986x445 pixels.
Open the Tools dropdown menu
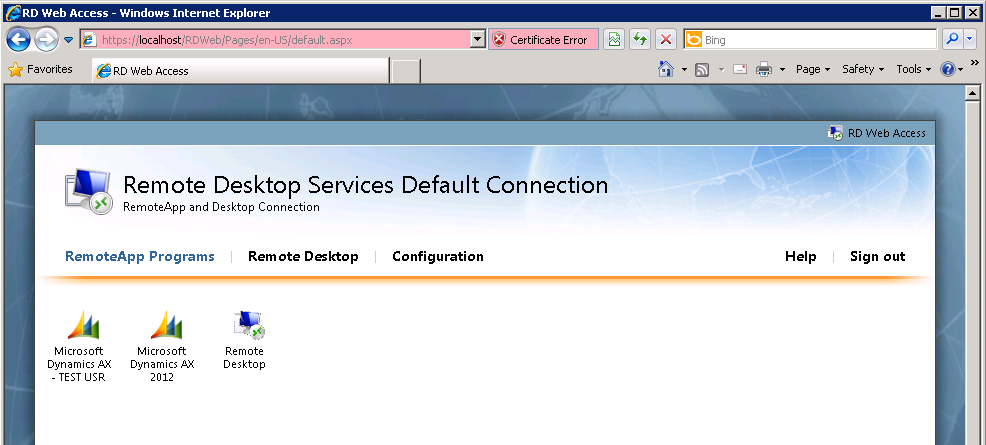click(913, 69)
